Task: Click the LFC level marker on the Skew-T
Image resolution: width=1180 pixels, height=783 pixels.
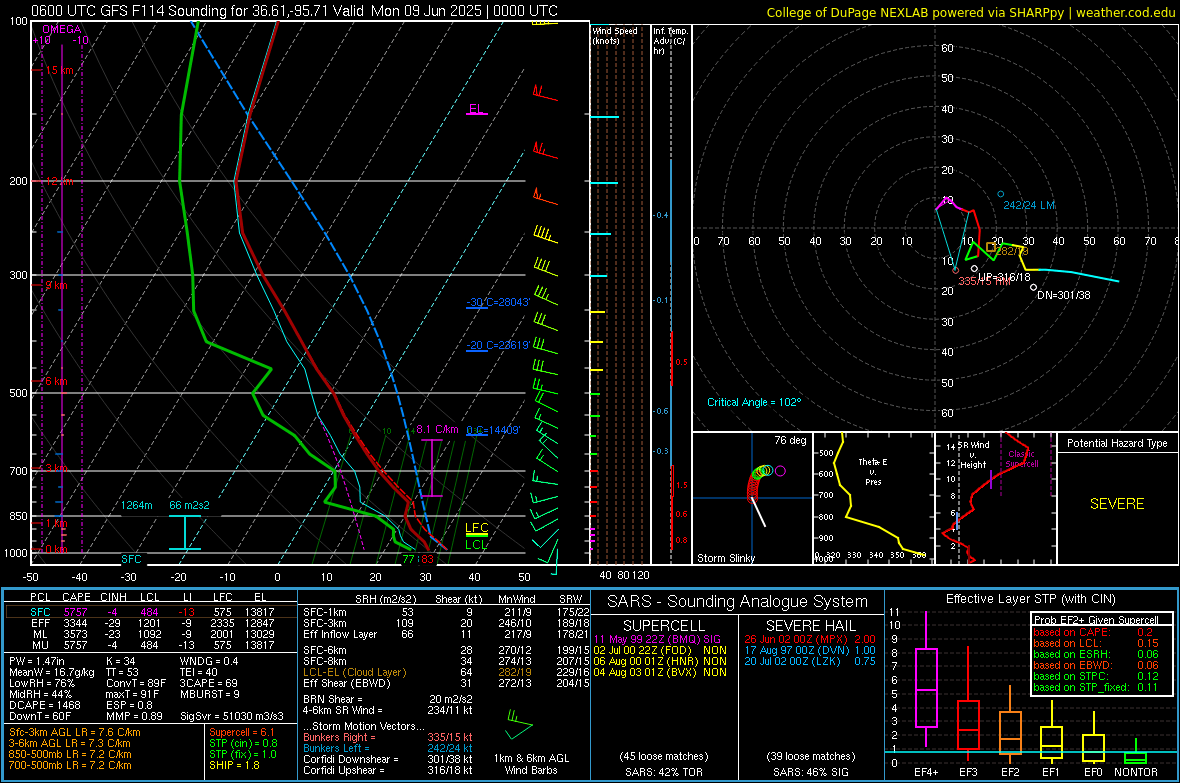Action: 476,529
